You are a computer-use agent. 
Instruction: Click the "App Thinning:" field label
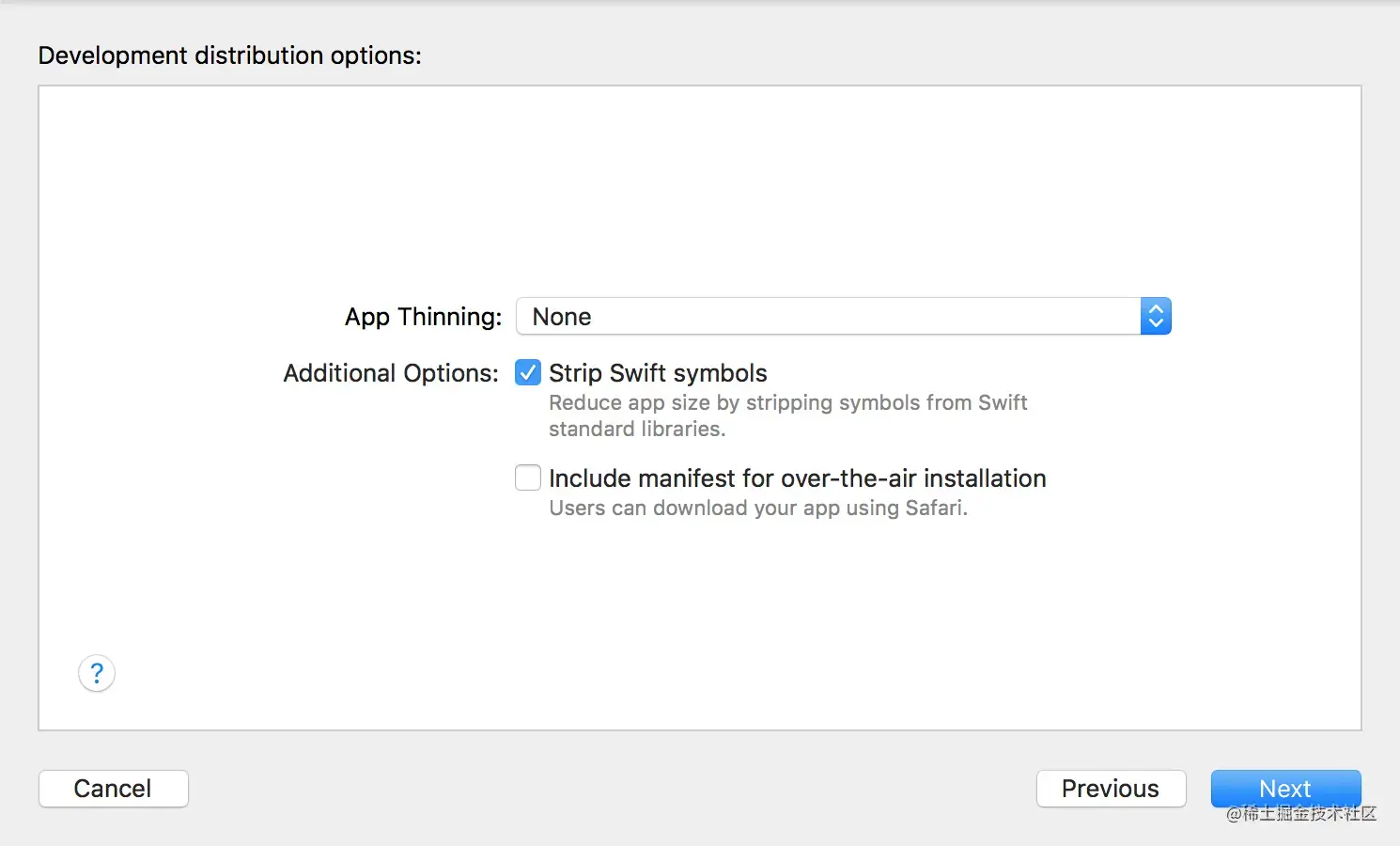(x=423, y=317)
